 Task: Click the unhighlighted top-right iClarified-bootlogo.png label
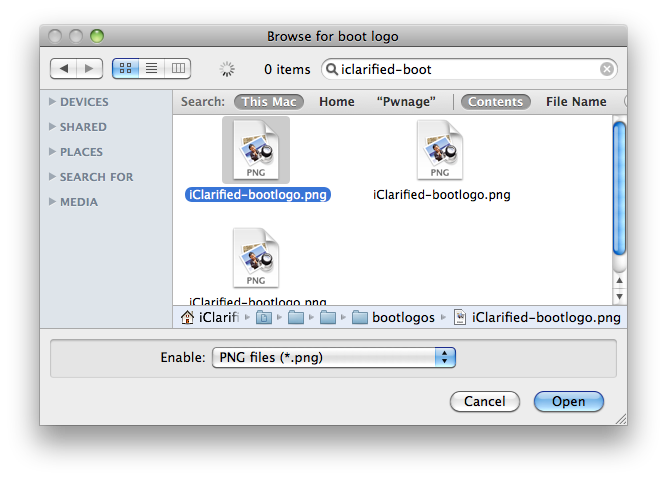coord(442,194)
